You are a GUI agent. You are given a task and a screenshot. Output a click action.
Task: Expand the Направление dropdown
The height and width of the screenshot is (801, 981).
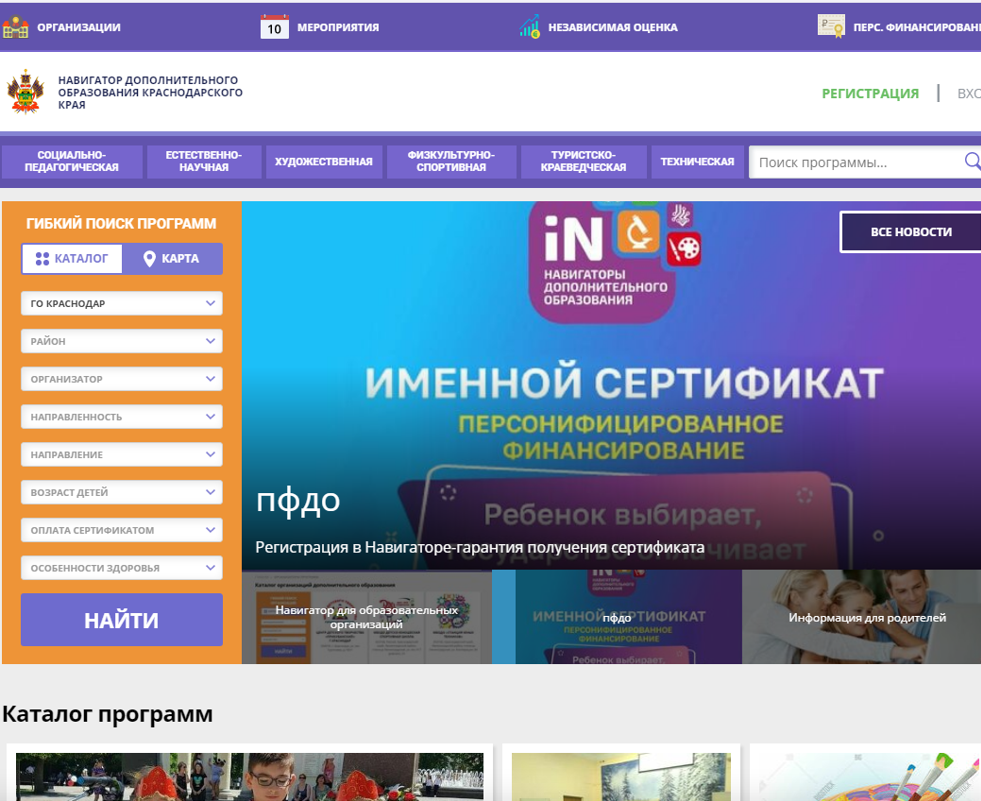[121, 454]
